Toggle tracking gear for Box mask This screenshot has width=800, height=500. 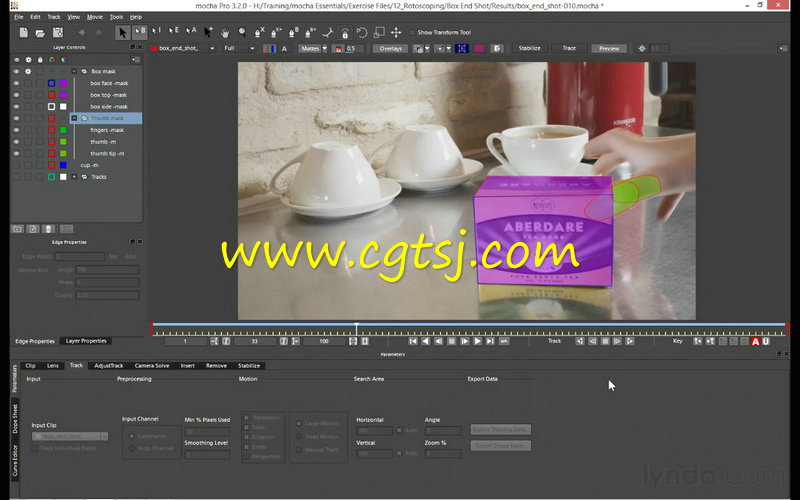(28, 71)
